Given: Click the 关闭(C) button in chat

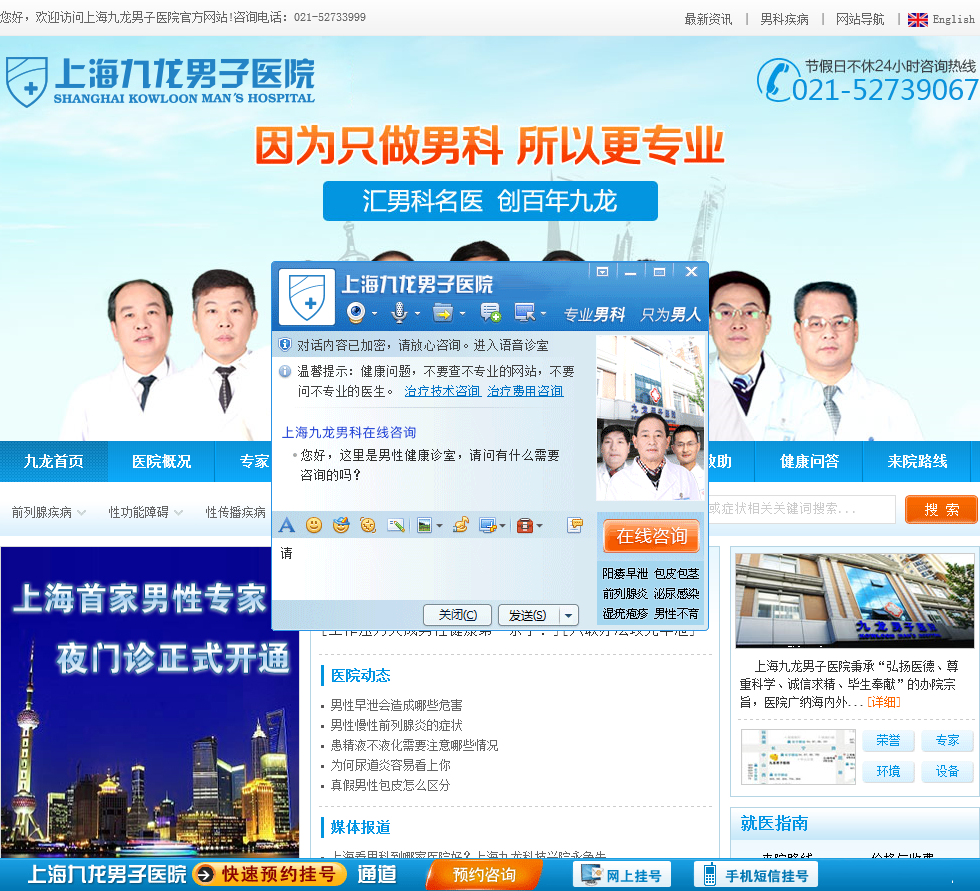Looking at the screenshot, I should [458, 615].
